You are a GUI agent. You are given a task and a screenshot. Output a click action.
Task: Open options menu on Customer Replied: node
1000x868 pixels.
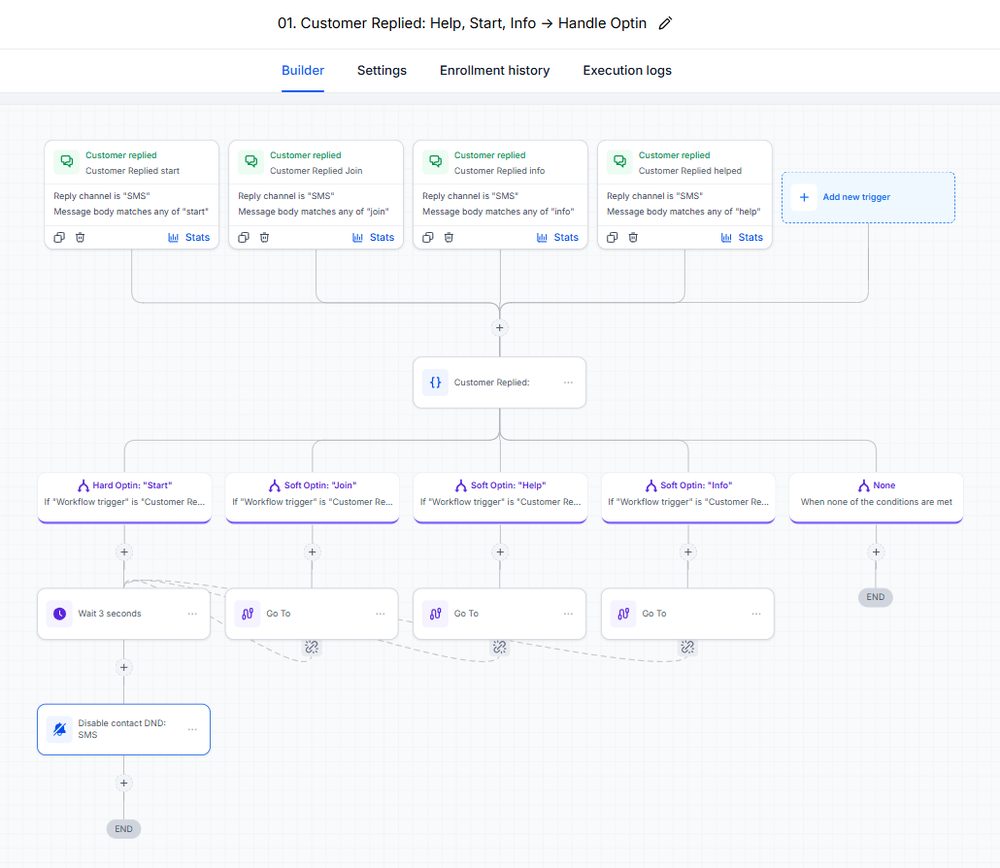pos(568,383)
